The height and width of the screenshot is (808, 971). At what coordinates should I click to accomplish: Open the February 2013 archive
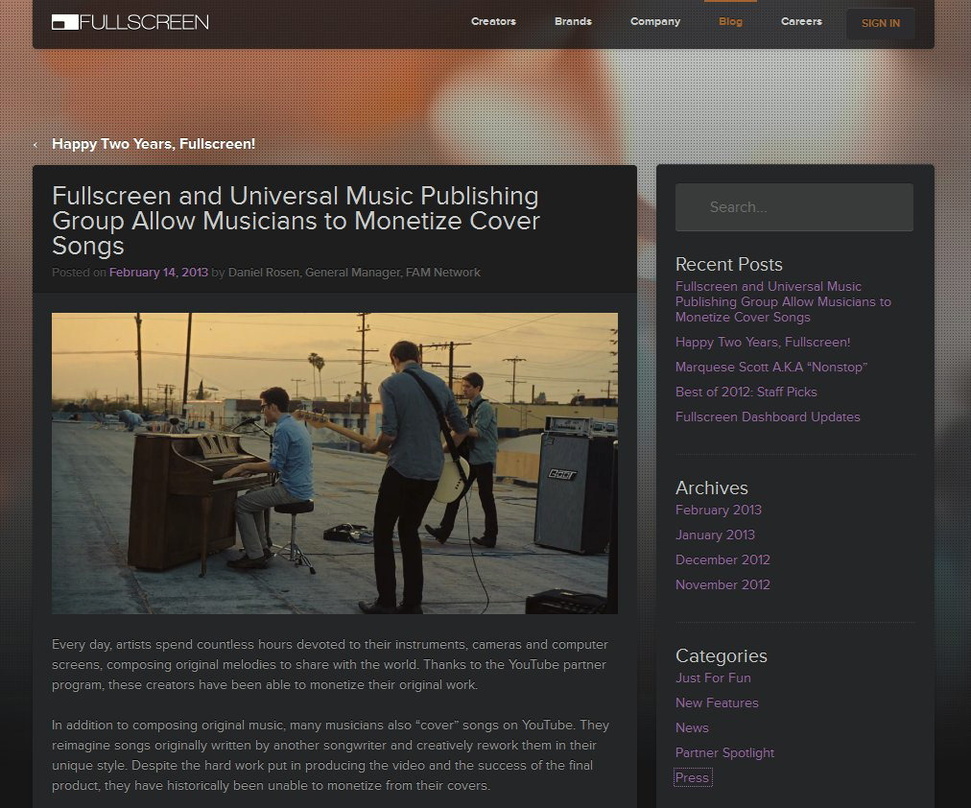click(x=718, y=510)
